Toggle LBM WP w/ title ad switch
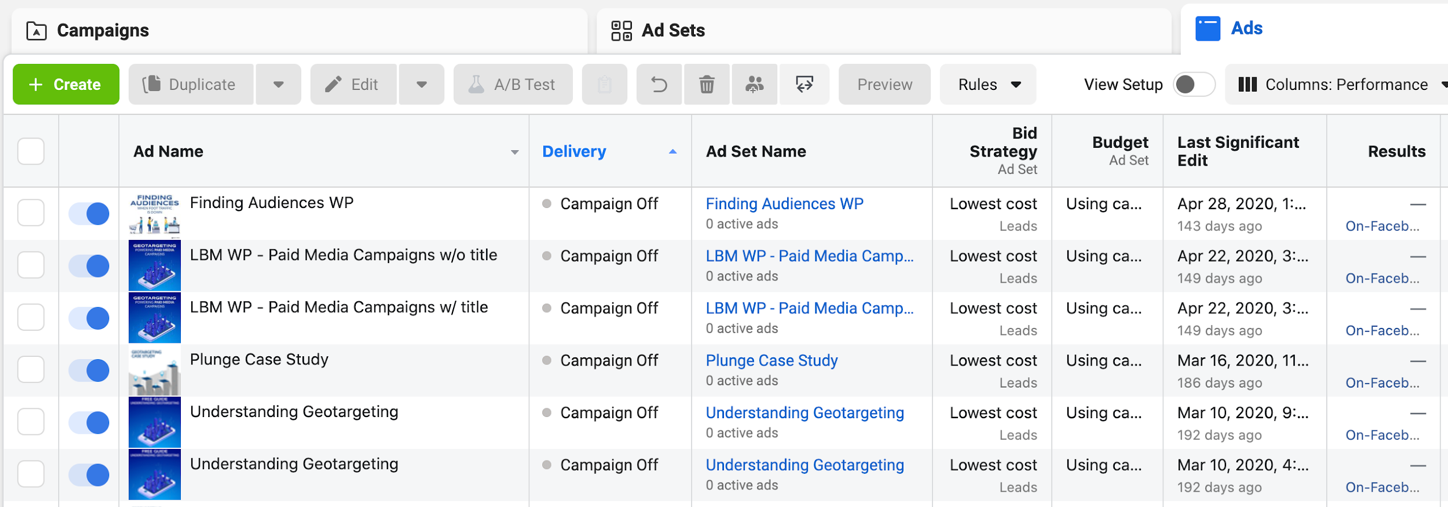 89,318
